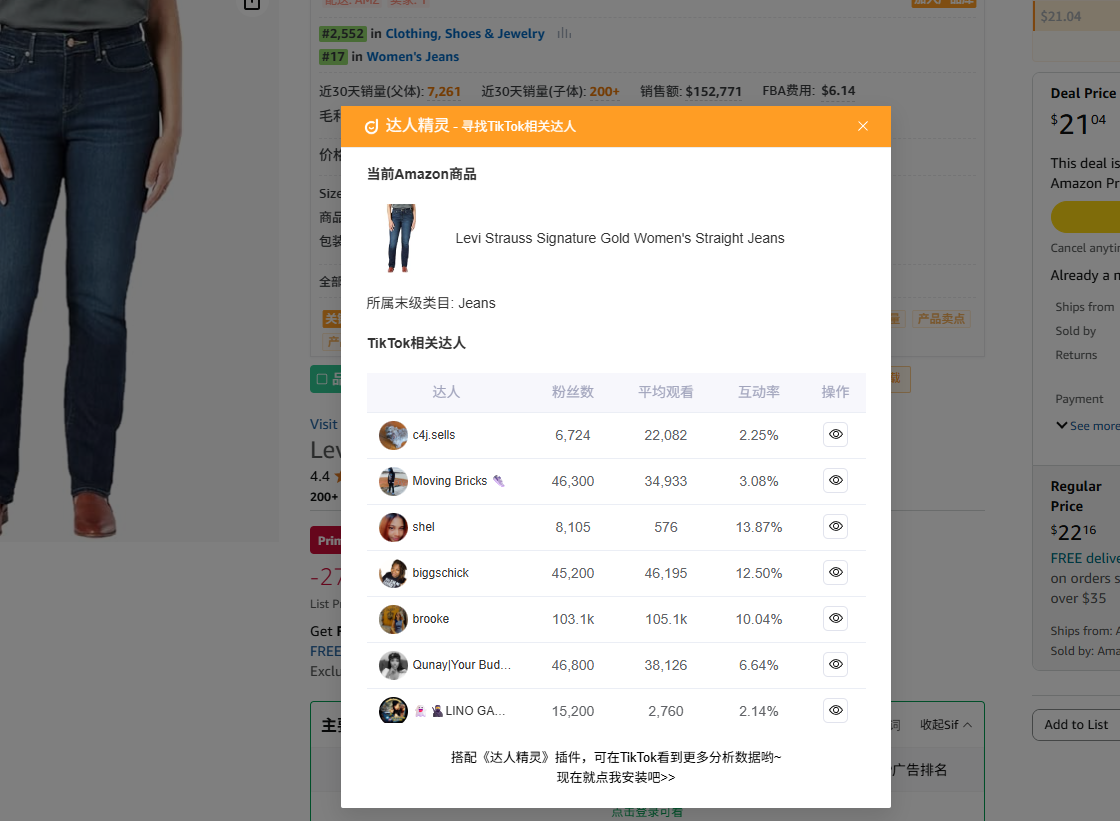The image size is (1120, 821).
Task: Click the 200+ child sales value
Action: (604, 91)
